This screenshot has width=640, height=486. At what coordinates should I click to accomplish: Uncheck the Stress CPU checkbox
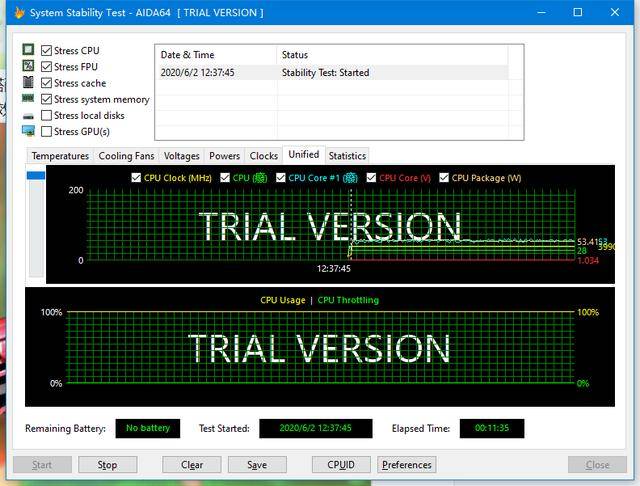(47, 51)
